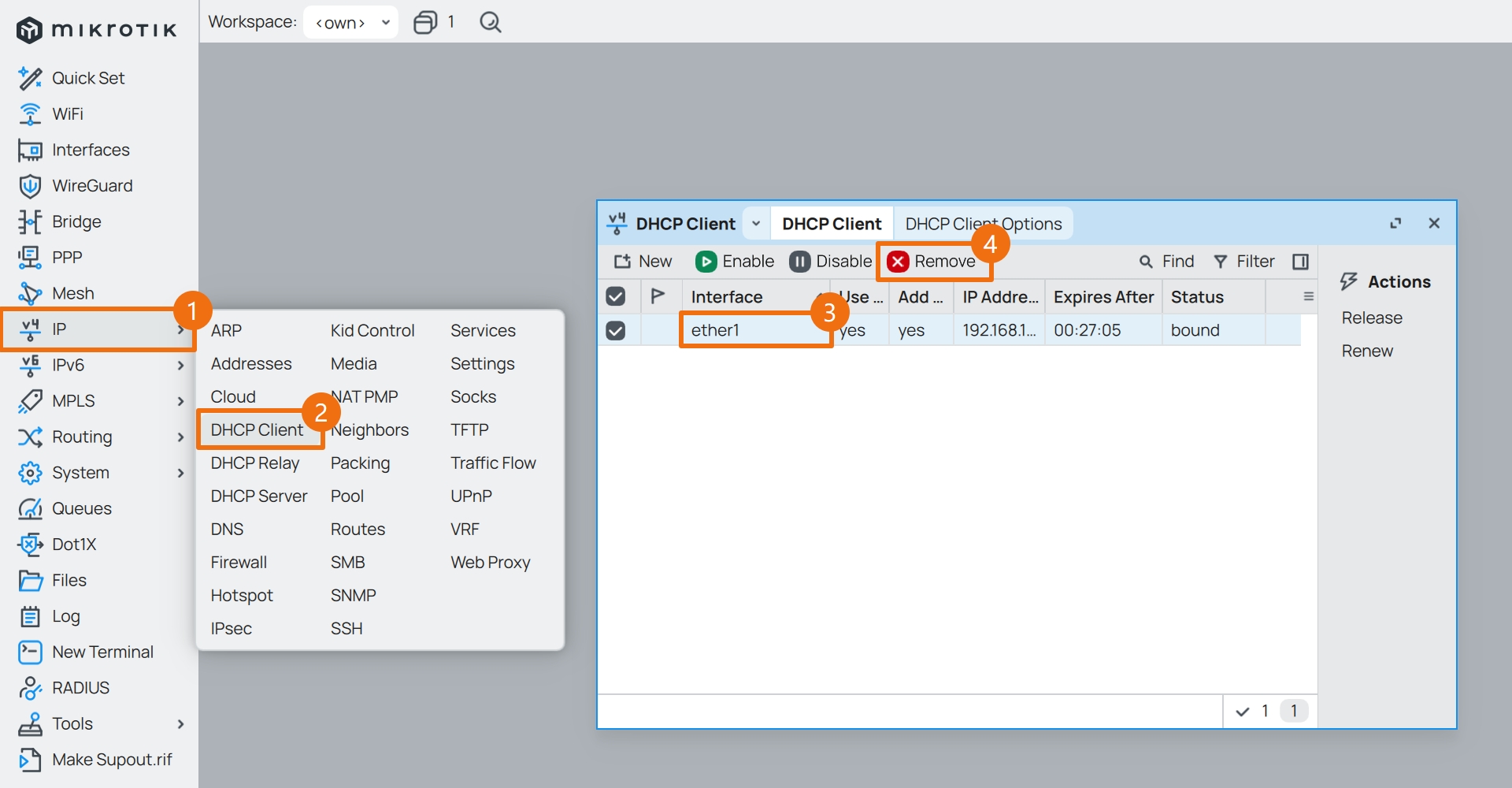1512x788 pixels.
Task: Click the Dot1X sidebar icon
Action: (x=30, y=545)
